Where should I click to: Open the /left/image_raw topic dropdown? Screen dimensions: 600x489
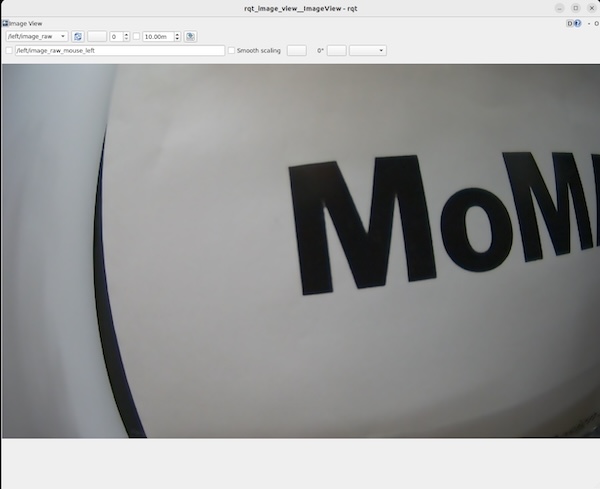pos(37,36)
